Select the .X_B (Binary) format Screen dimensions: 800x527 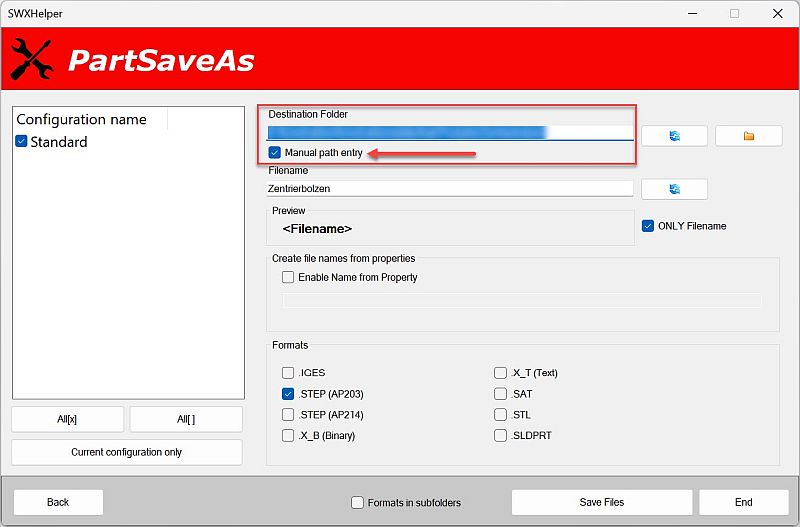[288, 436]
